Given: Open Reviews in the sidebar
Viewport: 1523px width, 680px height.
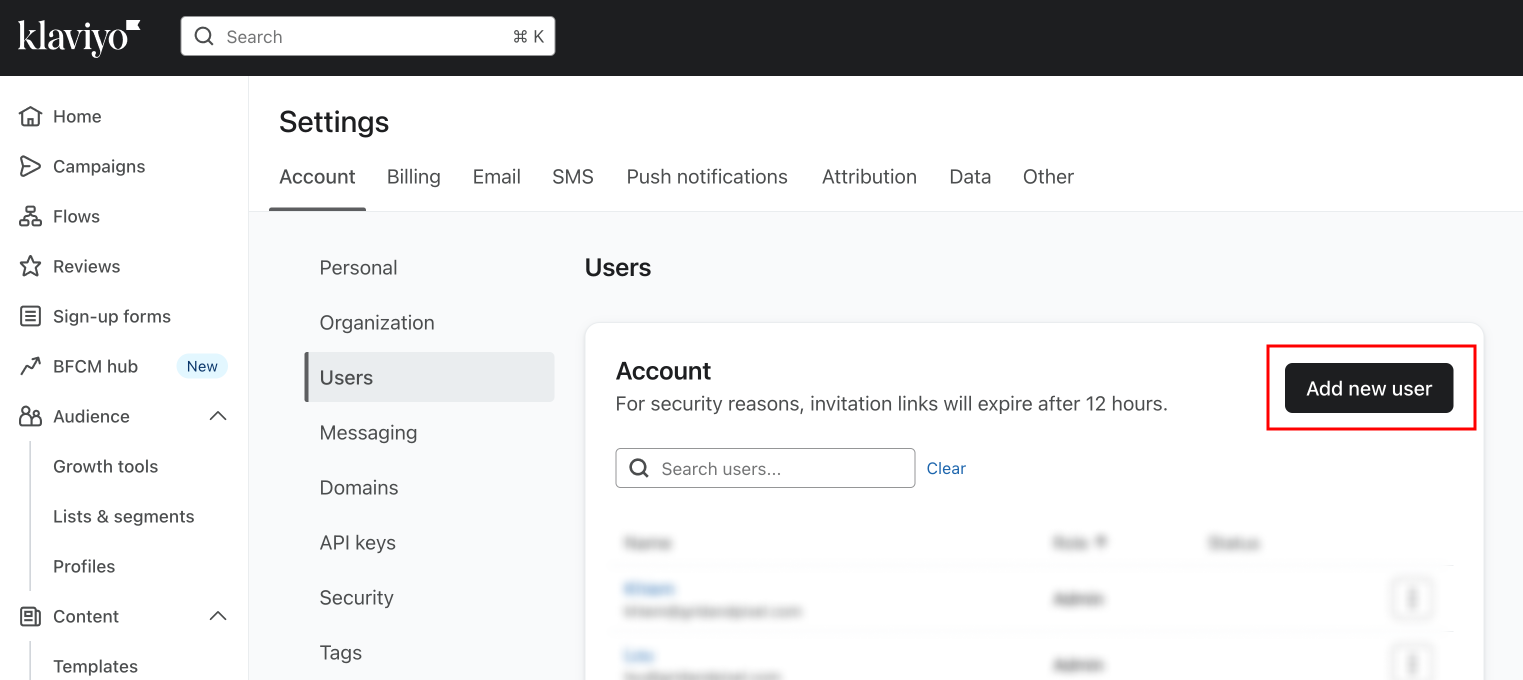Looking at the screenshot, I should pos(86,266).
